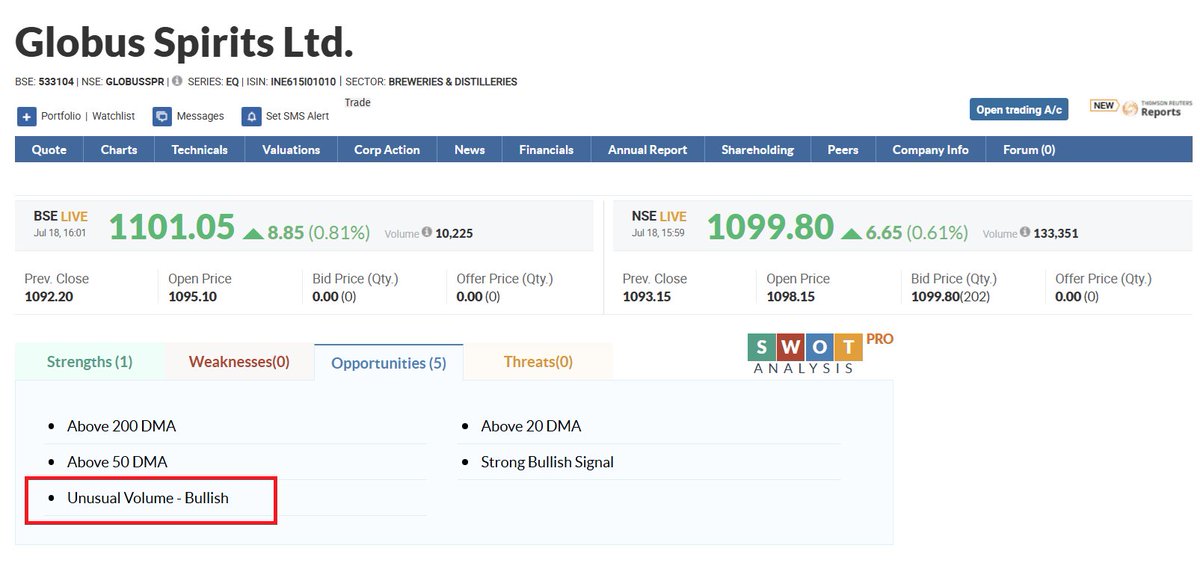Click the BSE volume info icon

[427, 232]
